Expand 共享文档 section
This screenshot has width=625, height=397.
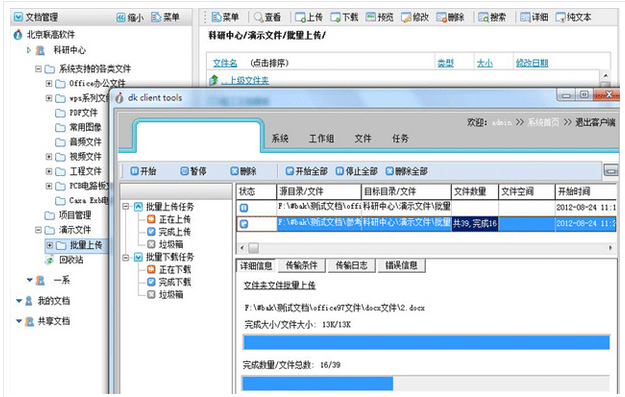(x=19, y=321)
